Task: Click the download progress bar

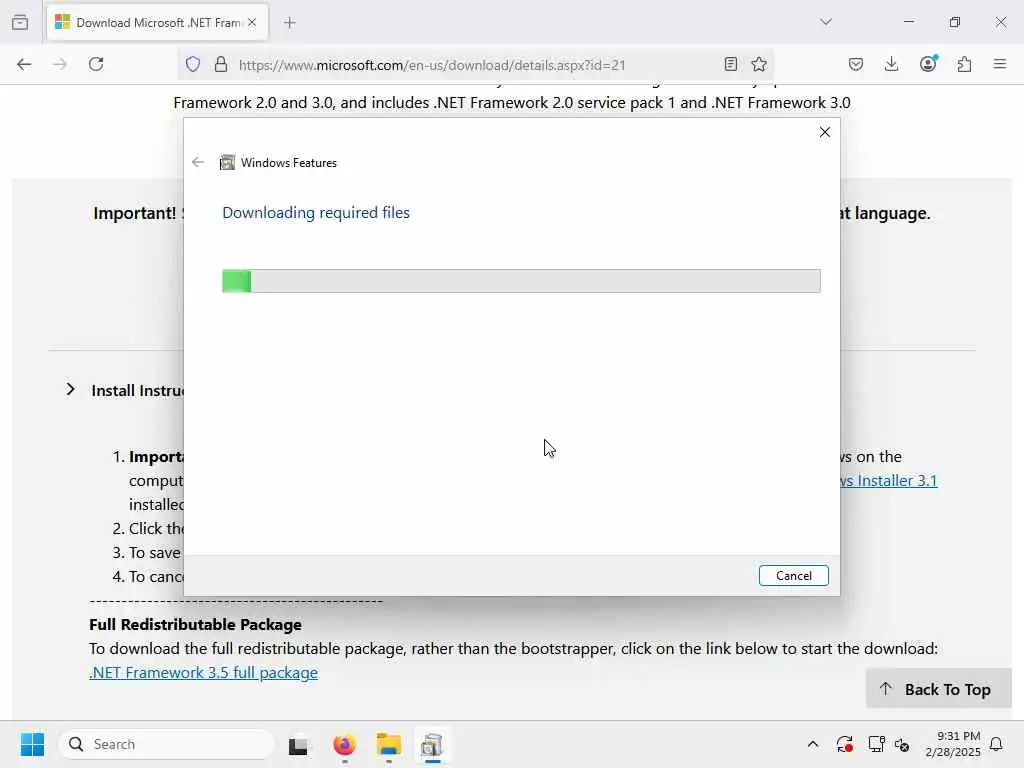Action: pos(521,281)
